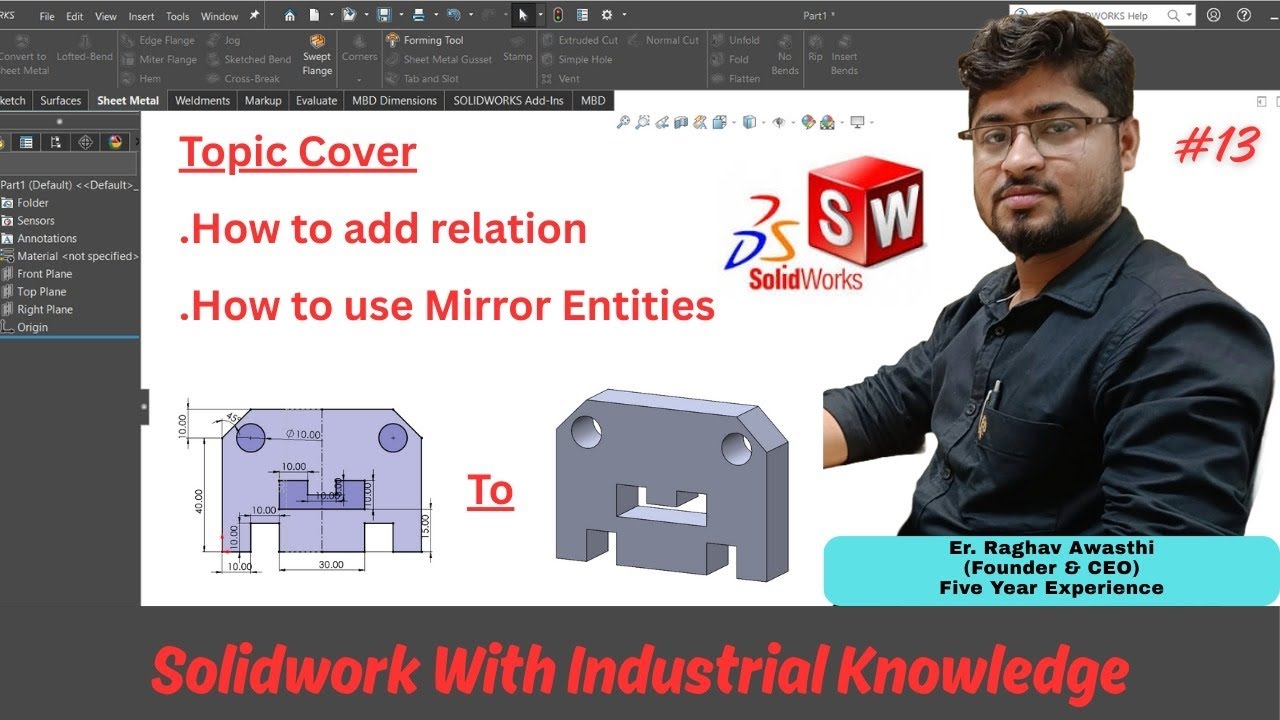Click the Swept Flange tool
The width and height of the screenshot is (1280, 720).
pyautogui.click(x=317, y=55)
